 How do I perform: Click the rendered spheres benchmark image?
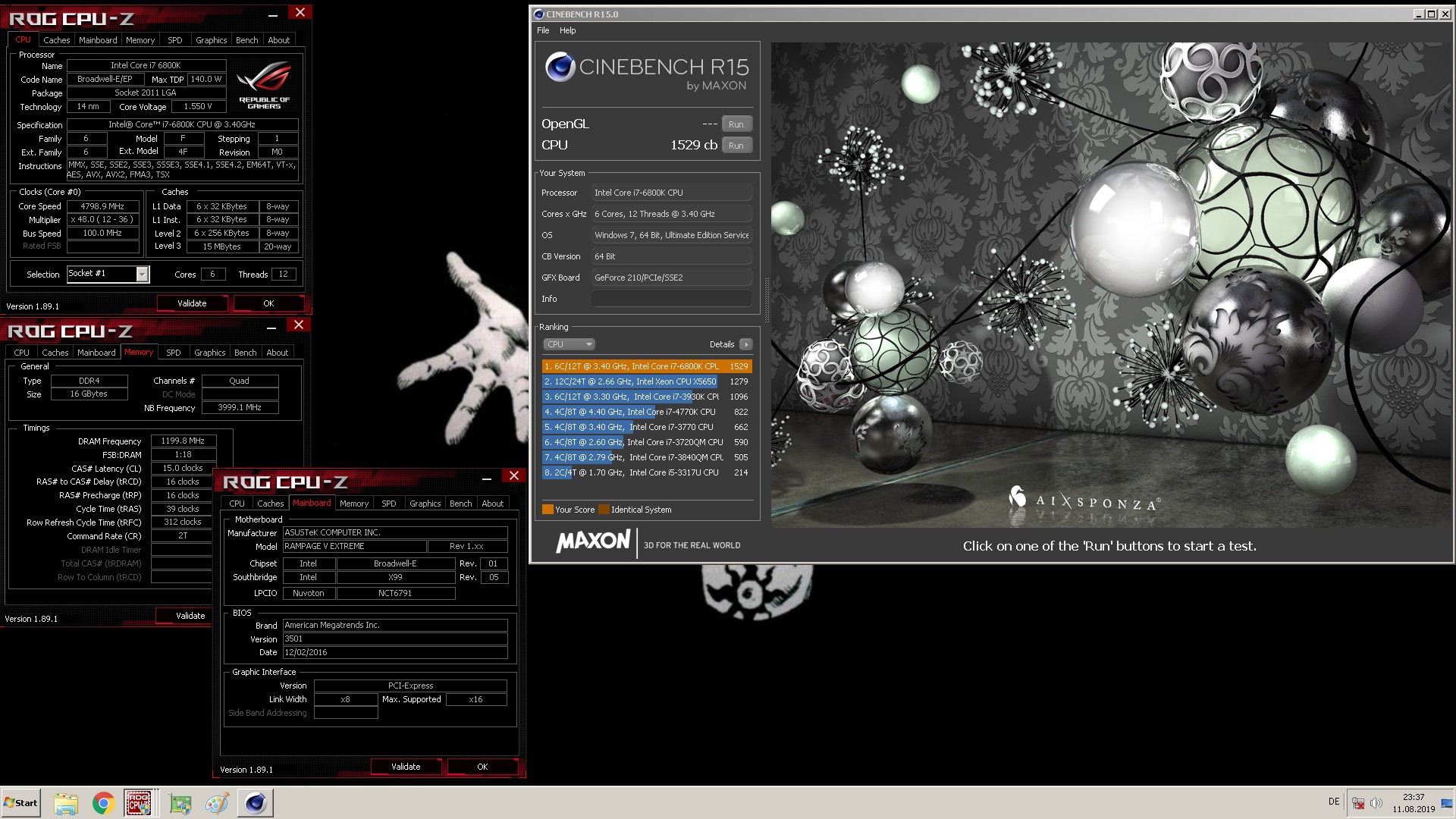(x=1112, y=284)
